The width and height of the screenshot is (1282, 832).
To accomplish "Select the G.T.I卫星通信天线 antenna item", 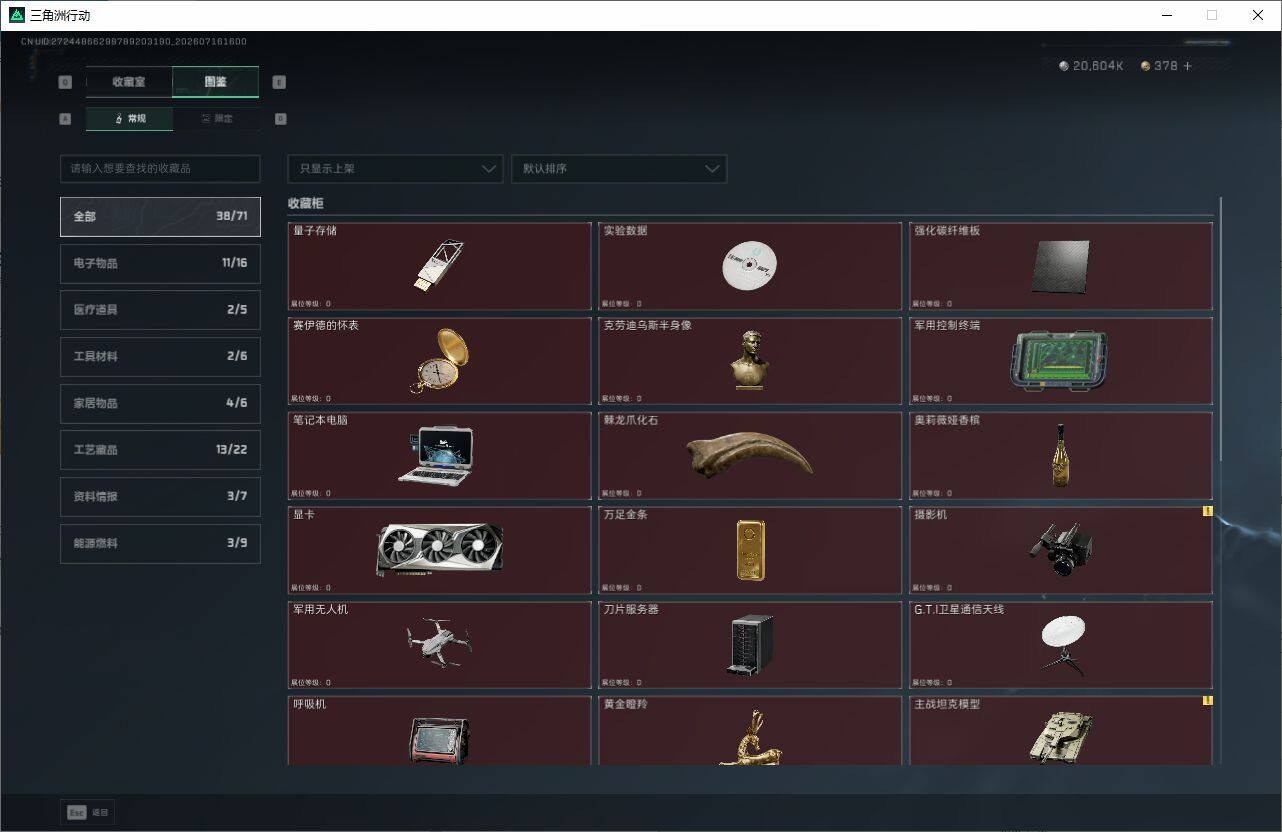I will coord(1061,645).
